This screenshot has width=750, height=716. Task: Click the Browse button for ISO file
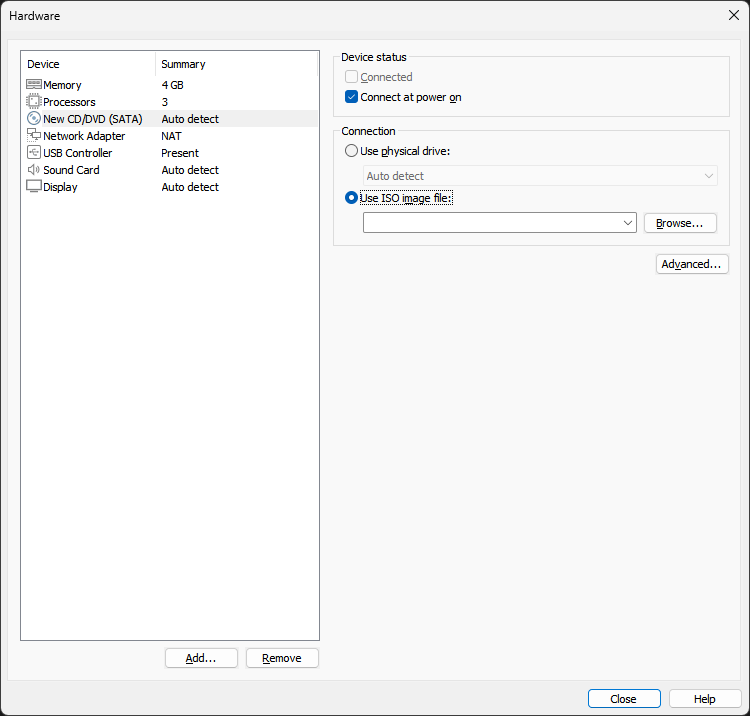[x=679, y=223]
